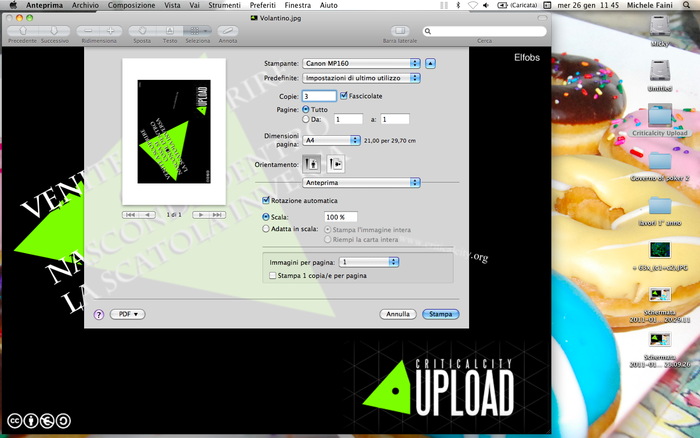Viewport: 700px width, 438px height.
Task: Click the Precedente toolbar arrow
Action: (x=23, y=31)
